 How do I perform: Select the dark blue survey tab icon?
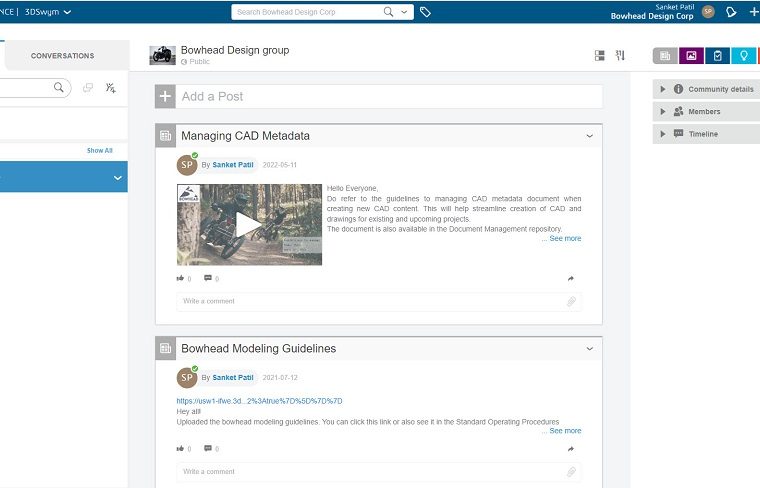point(717,56)
